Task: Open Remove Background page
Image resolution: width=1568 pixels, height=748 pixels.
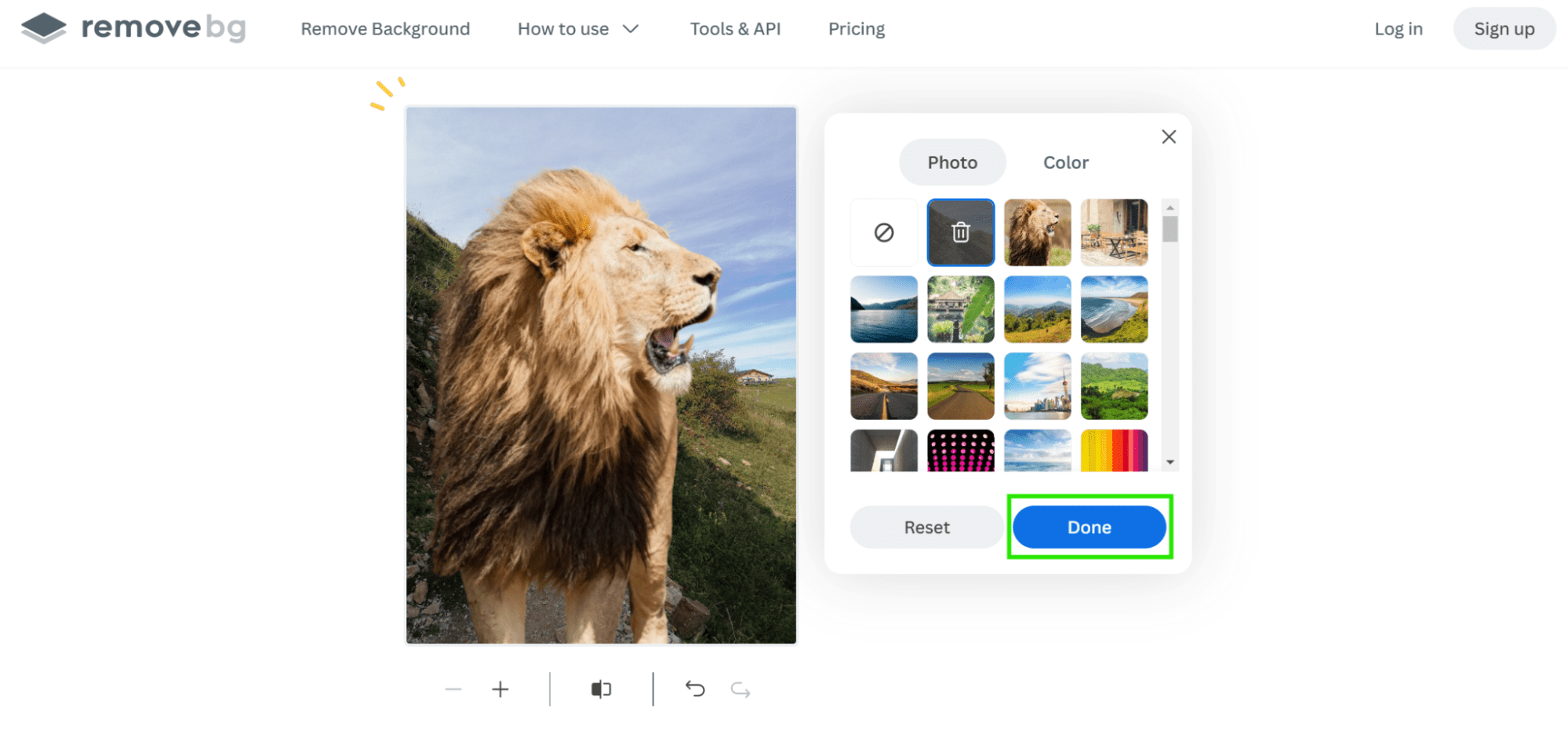Action: tap(385, 29)
